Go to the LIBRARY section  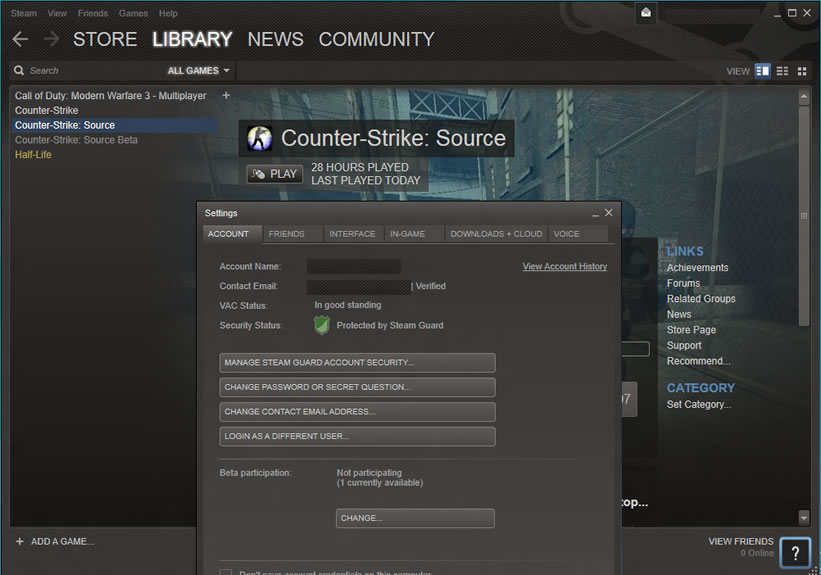[192, 39]
